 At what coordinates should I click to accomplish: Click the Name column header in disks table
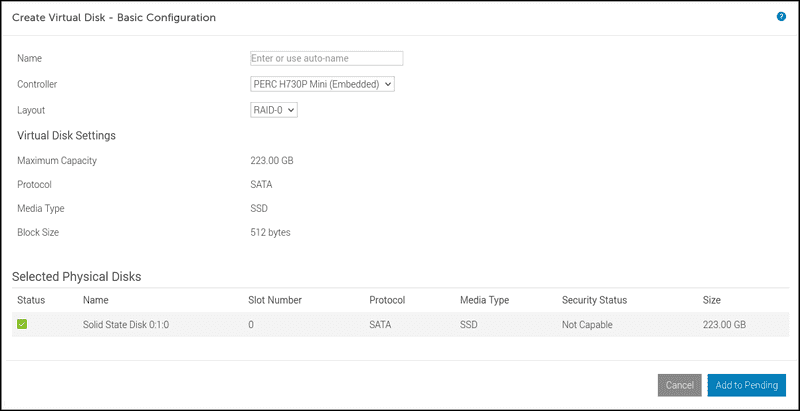(96, 299)
